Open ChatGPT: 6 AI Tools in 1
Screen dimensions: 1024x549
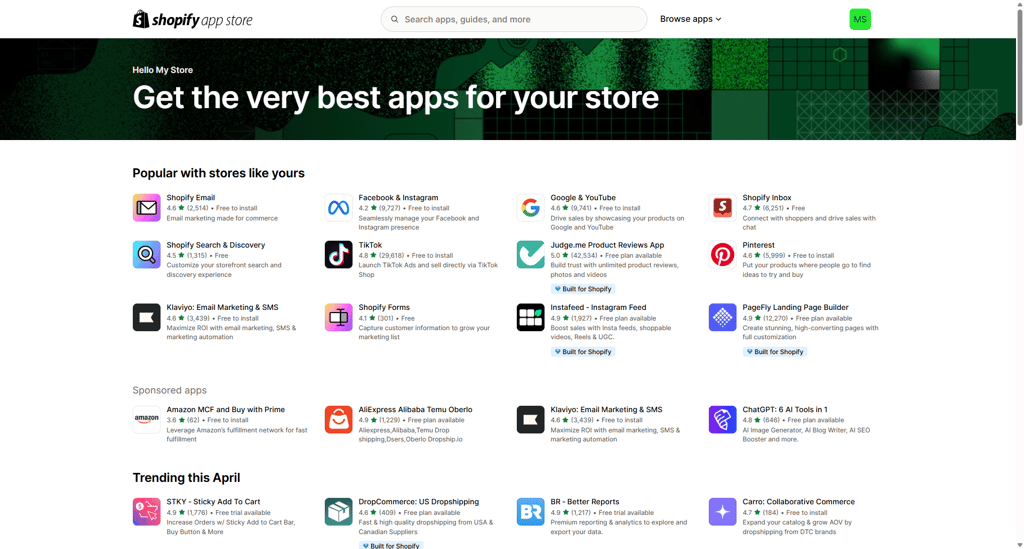[785, 409]
